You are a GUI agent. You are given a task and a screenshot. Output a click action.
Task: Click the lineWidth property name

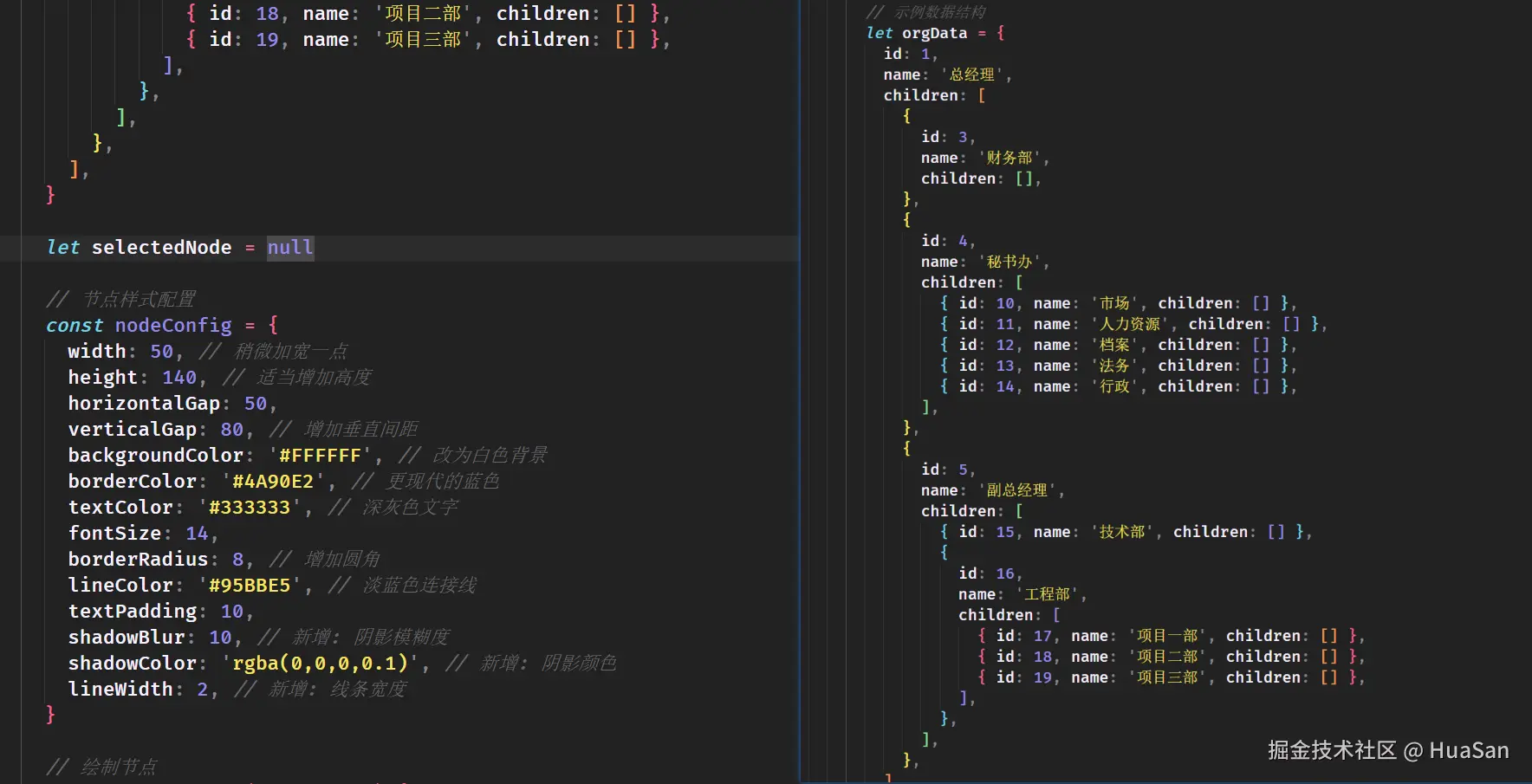pyautogui.click(x=120, y=690)
